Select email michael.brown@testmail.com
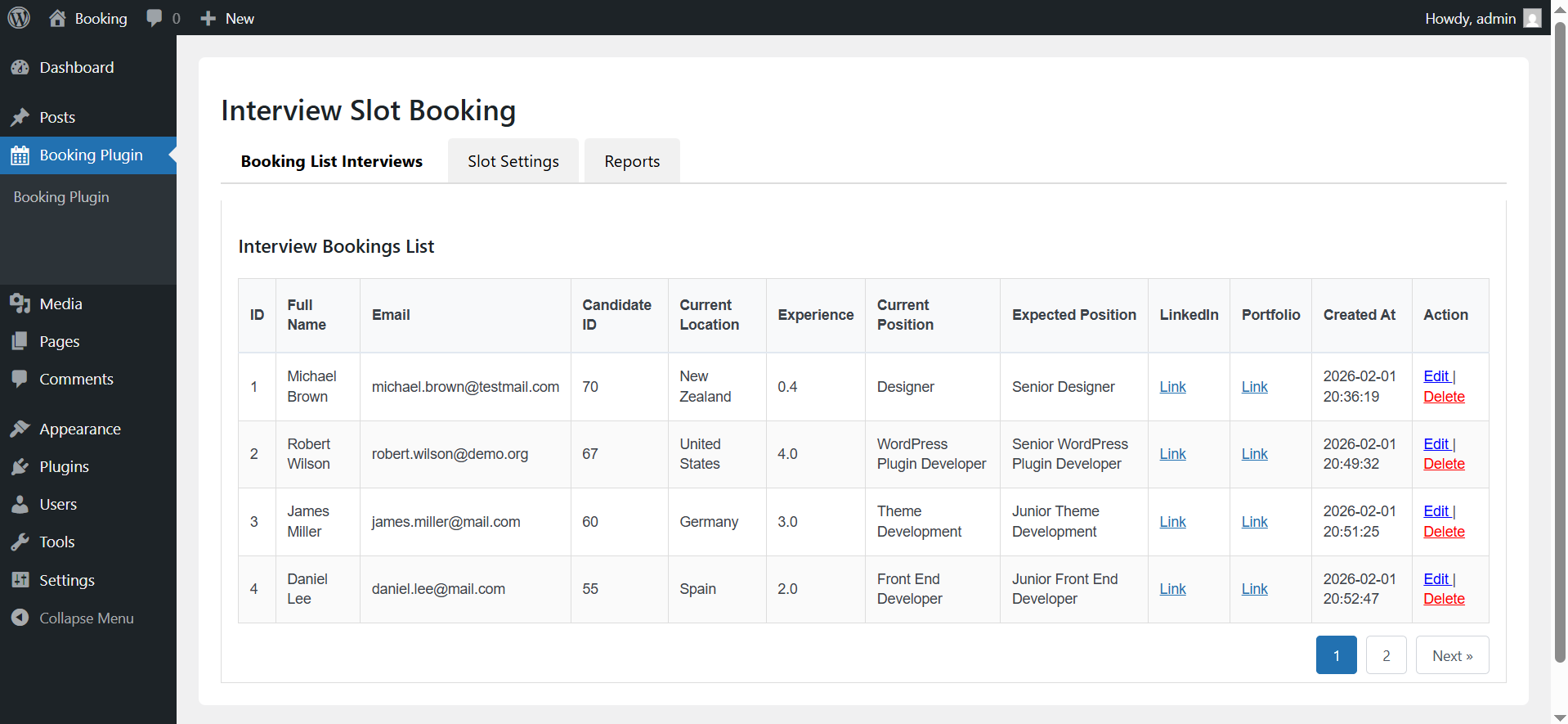 click(x=465, y=387)
